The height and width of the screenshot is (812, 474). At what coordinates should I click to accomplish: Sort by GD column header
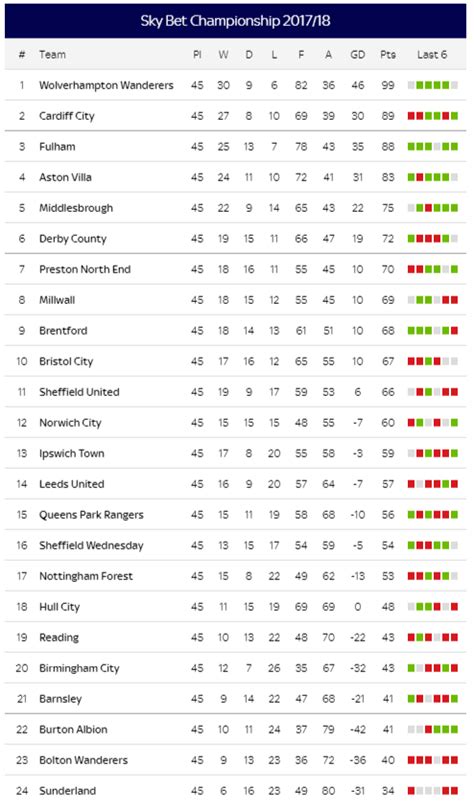[357, 54]
